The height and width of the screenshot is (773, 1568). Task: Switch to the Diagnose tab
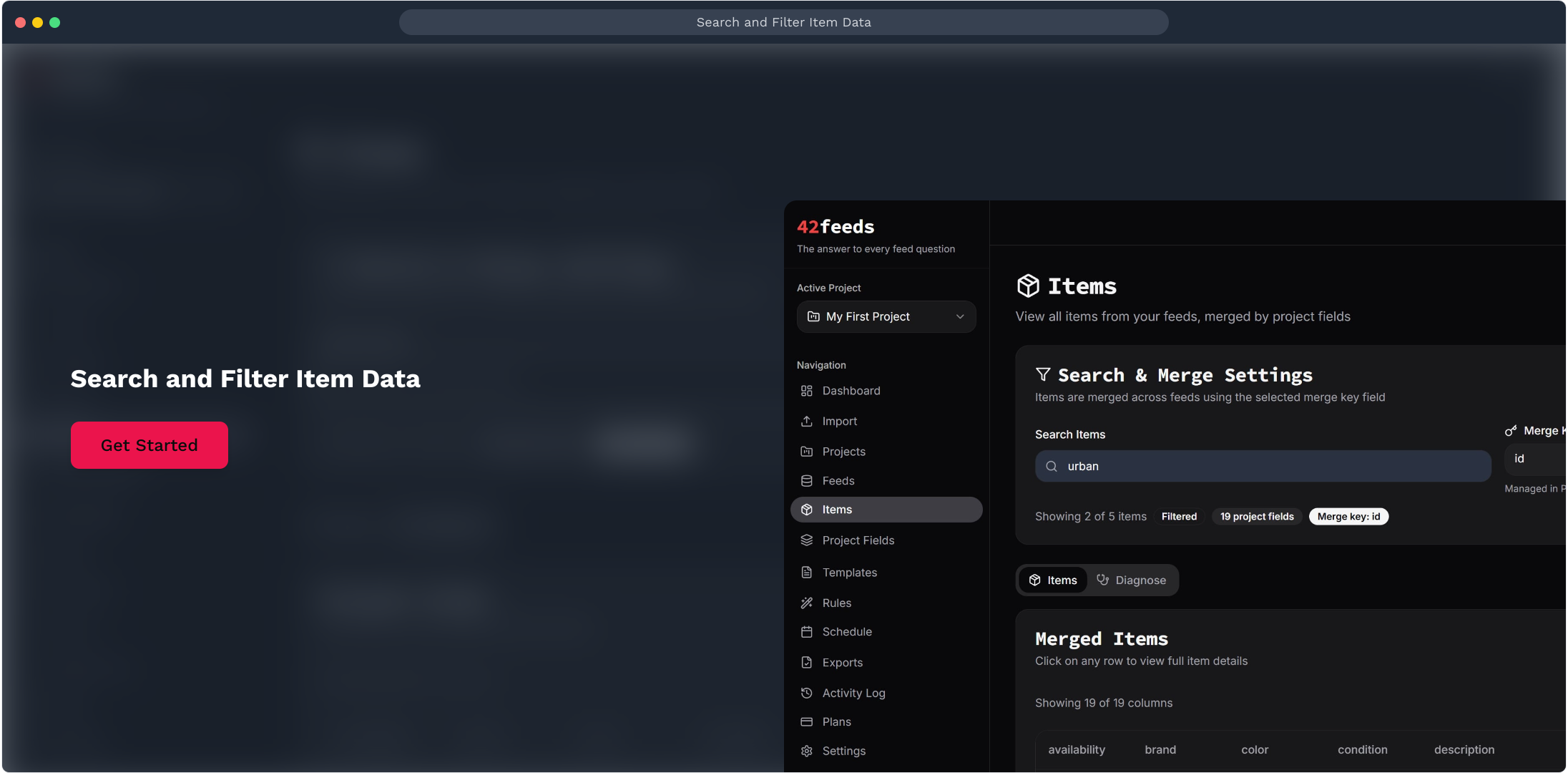[1132, 580]
